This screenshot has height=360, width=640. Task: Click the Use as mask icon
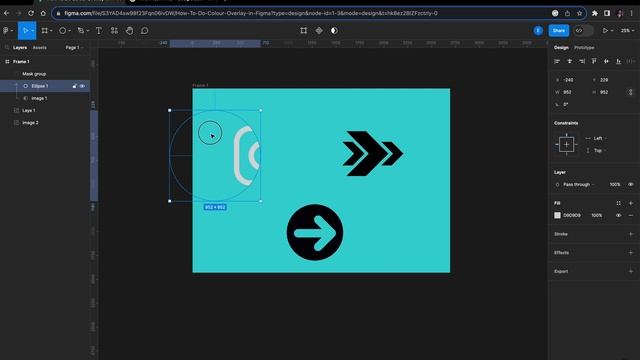334,31
